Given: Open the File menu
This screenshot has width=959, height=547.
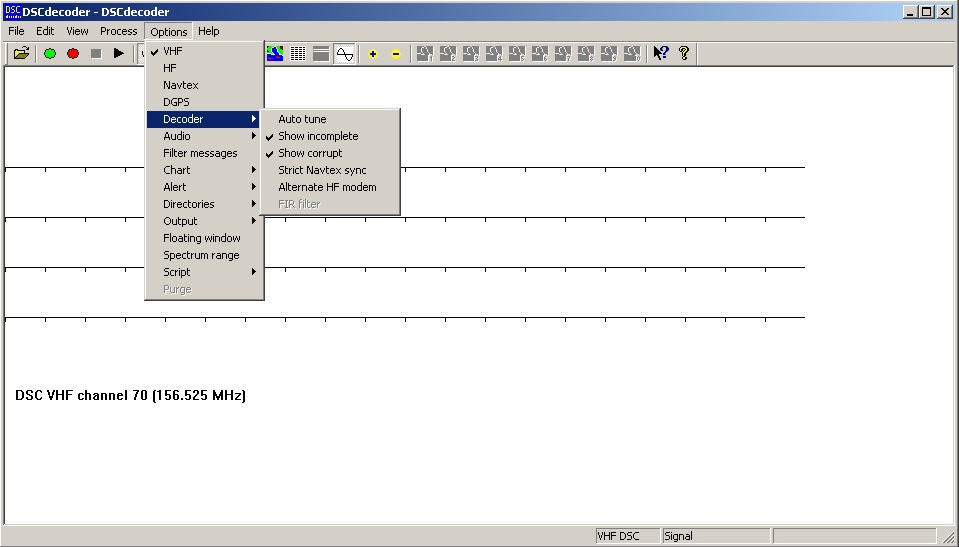Looking at the screenshot, I should pyautogui.click(x=17, y=31).
